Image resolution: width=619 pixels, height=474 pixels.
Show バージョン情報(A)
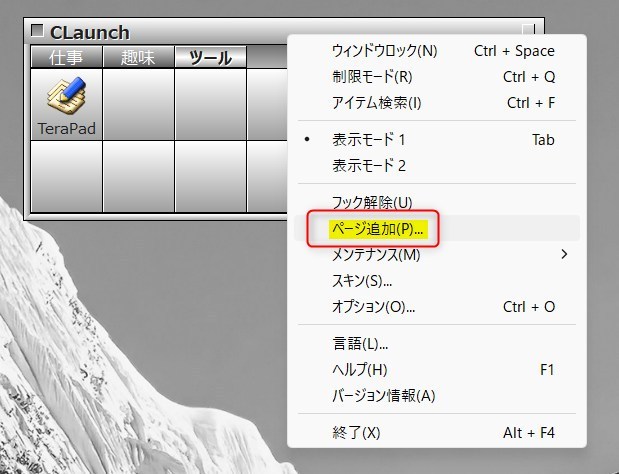[x=437, y=395]
